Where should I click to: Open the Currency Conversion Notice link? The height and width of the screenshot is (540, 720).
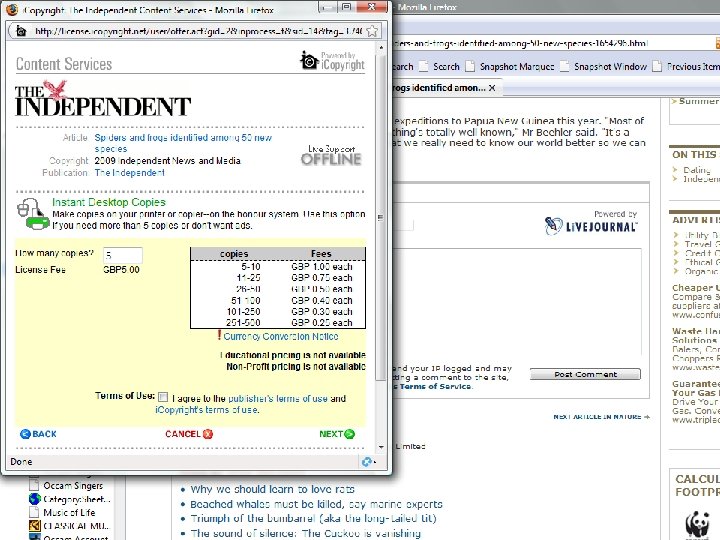[281, 336]
